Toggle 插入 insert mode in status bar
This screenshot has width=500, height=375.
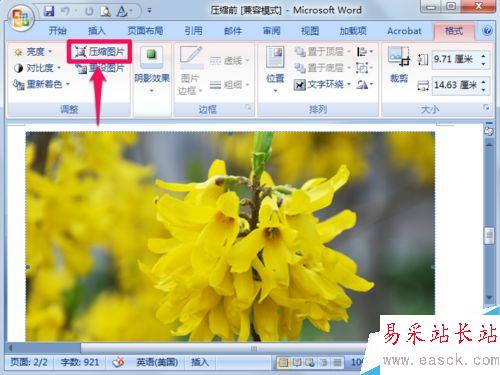click(200, 362)
